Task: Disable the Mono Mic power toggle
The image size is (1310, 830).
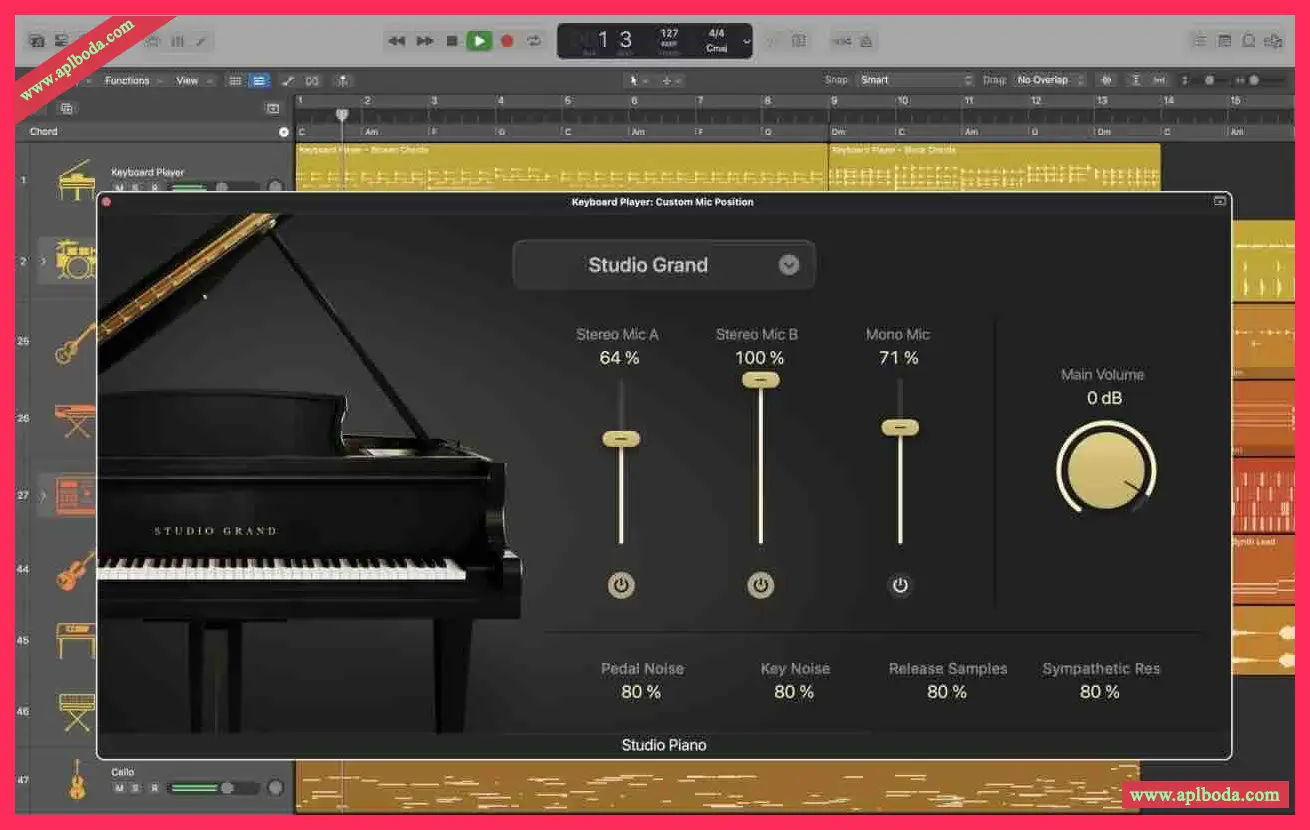Action: point(899,586)
